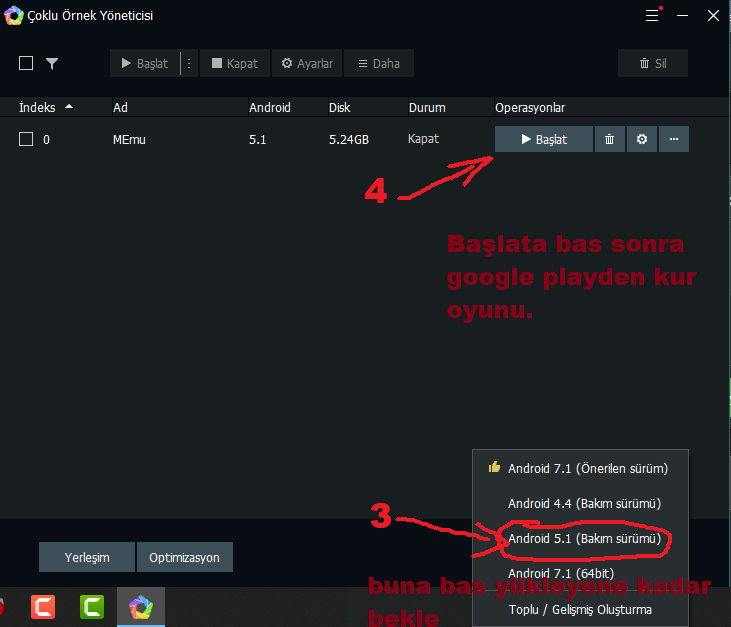Open the green Camtasia taskbar icon

click(x=92, y=607)
